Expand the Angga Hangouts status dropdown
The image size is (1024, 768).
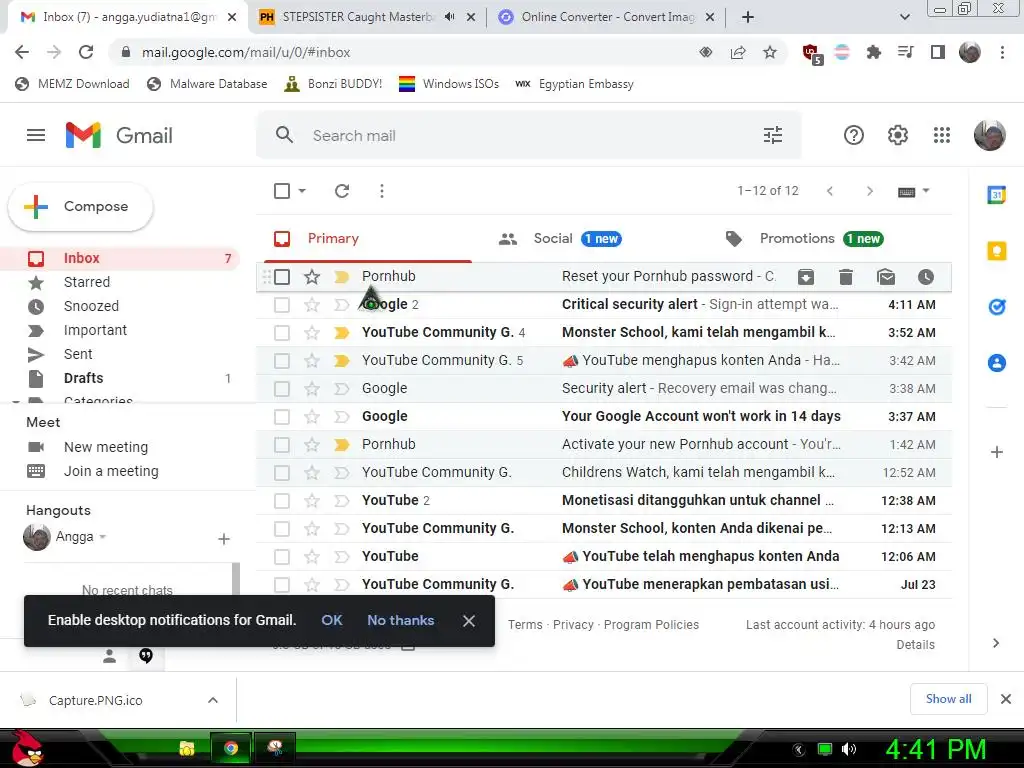(103, 537)
